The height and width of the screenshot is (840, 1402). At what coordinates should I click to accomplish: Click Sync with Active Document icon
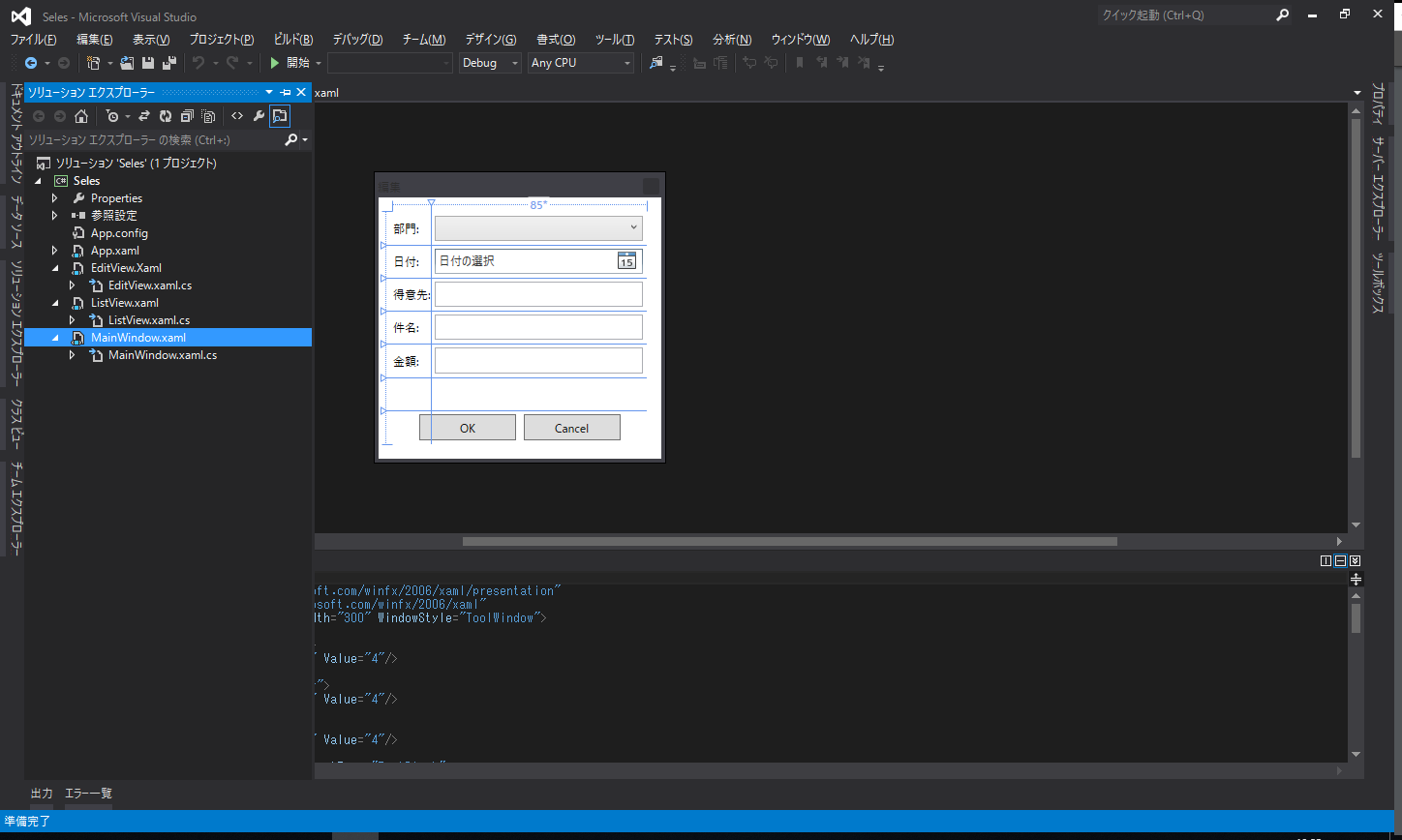144,116
